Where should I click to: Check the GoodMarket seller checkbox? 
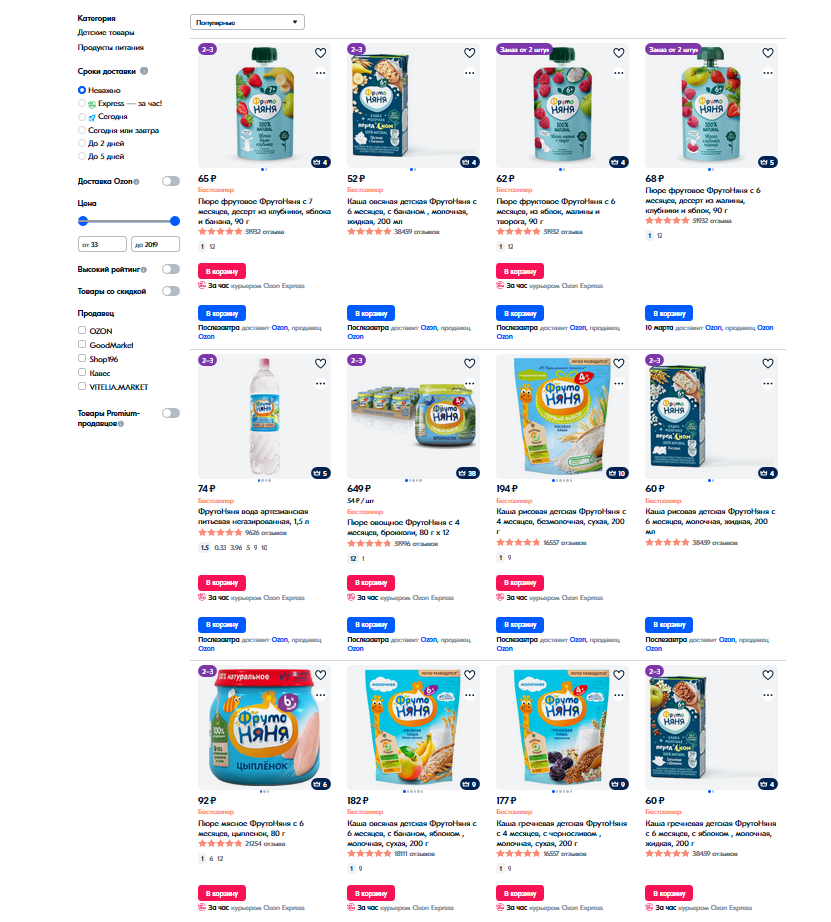(82, 345)
